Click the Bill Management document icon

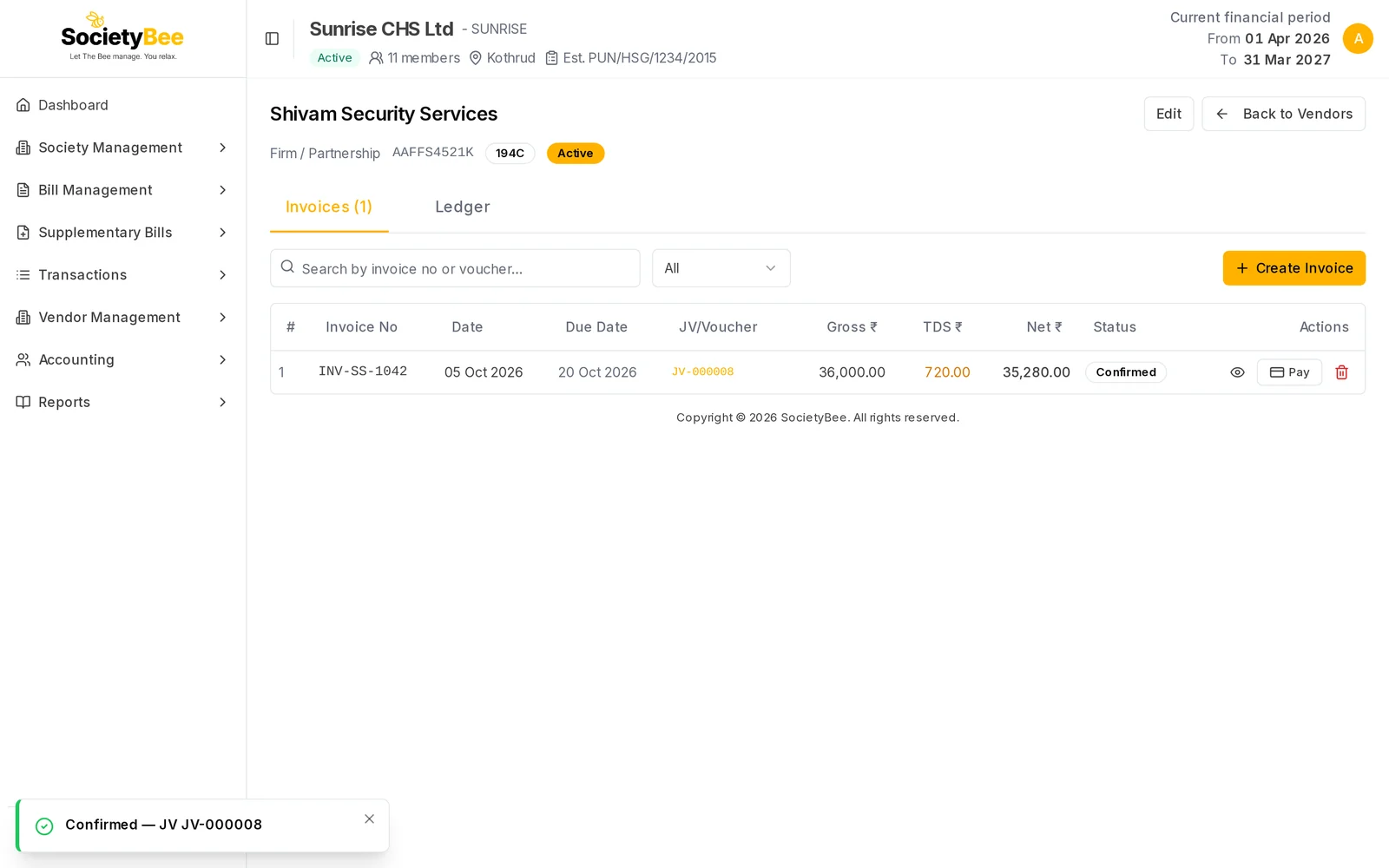(x=23, y=190)
